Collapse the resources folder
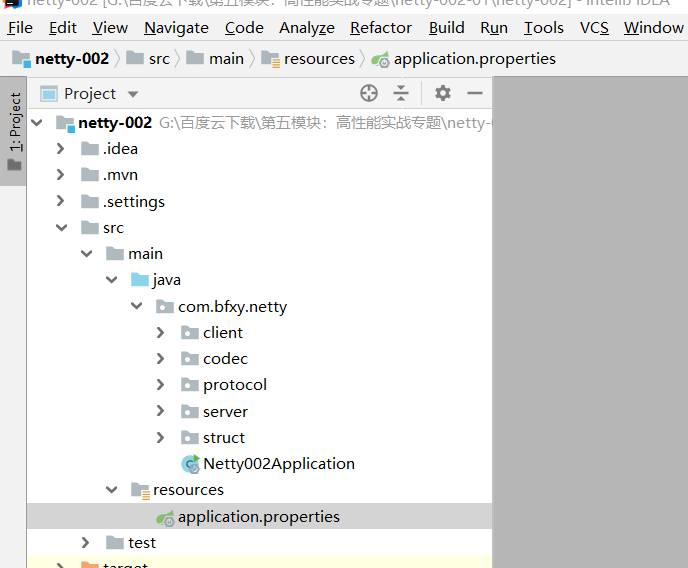Screen dimensions: 688x568 pyautogui.click(x=112, y=489)
